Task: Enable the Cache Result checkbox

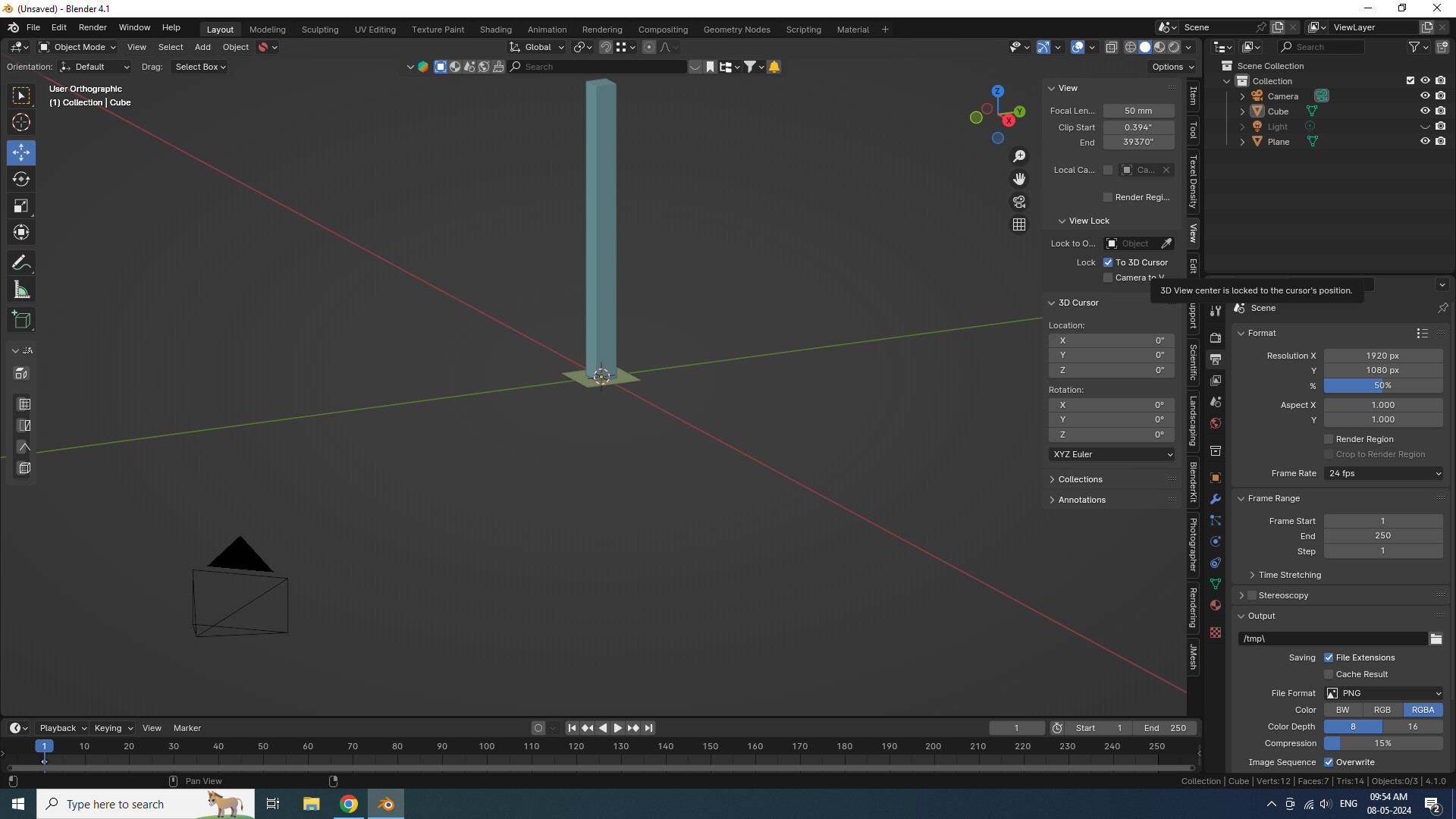Action: (x=1329, y=674)
